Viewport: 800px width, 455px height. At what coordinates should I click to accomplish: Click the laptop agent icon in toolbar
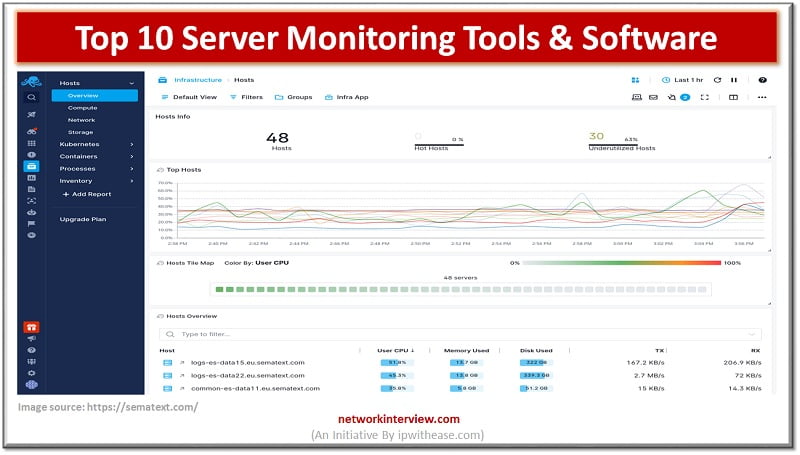pyautogui.click(x=637, y=97)
